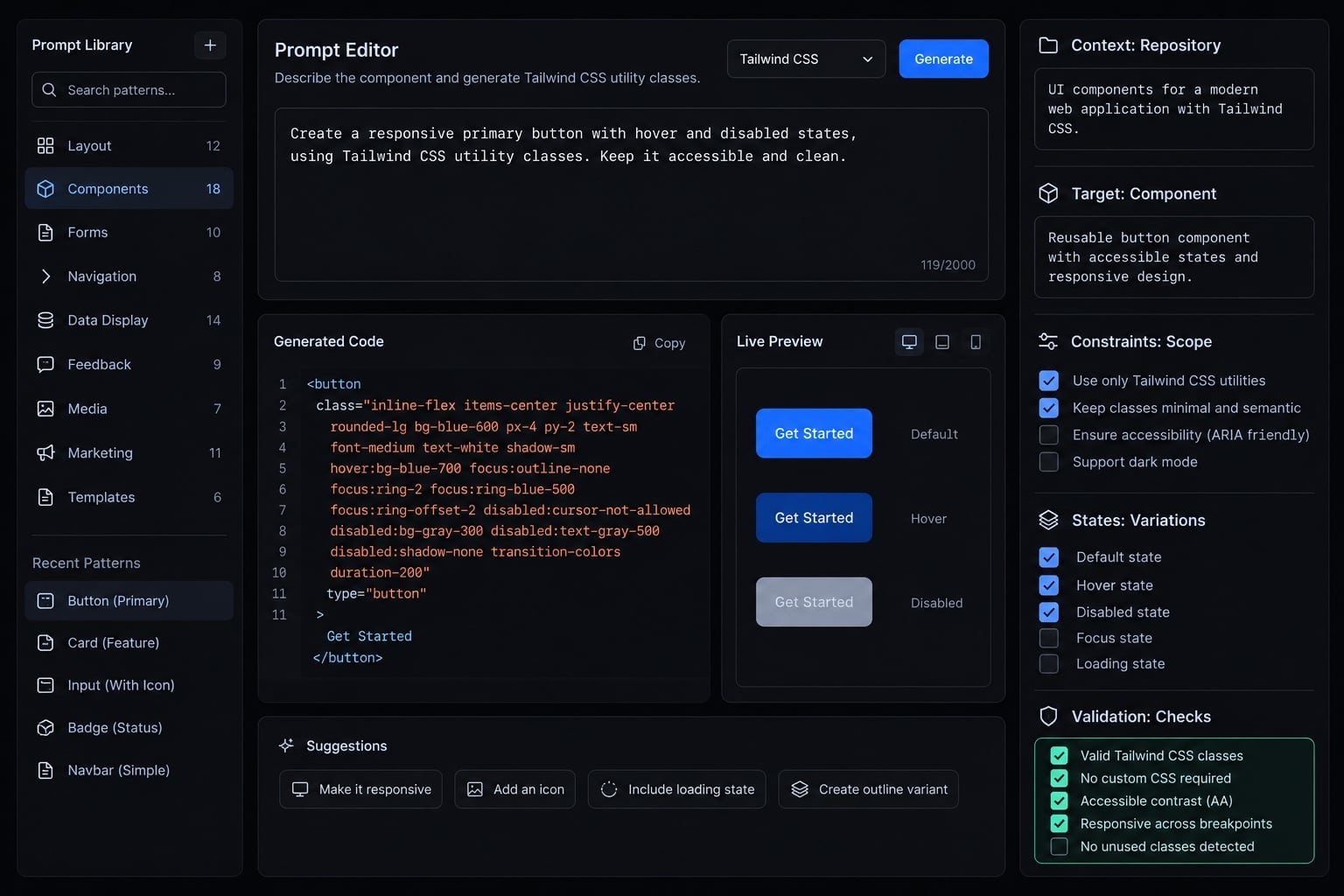Click the Target component description box

(x=1174, y=257)
